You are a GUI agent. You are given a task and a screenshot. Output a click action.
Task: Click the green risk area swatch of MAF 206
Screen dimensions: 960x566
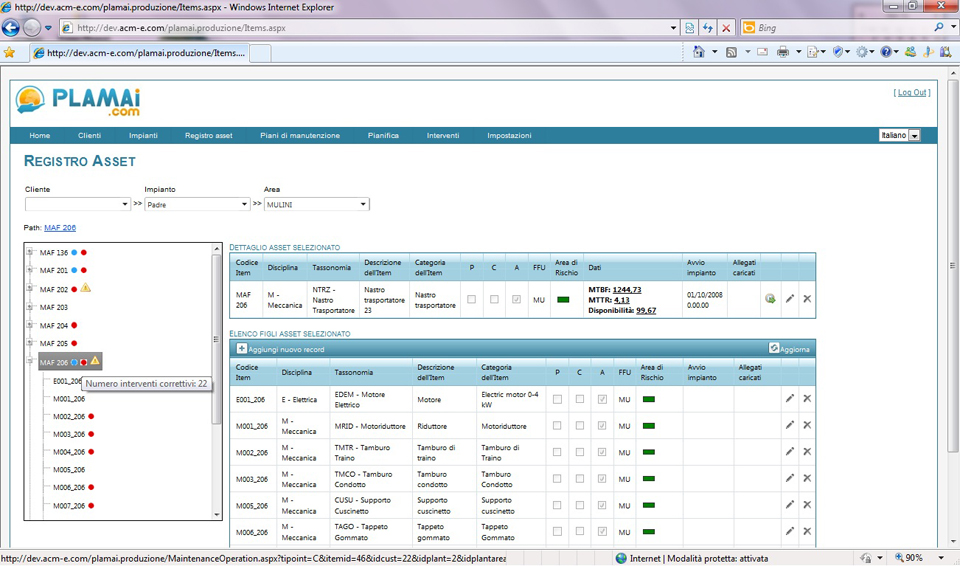pyautogui.click(x=563, y=300)
